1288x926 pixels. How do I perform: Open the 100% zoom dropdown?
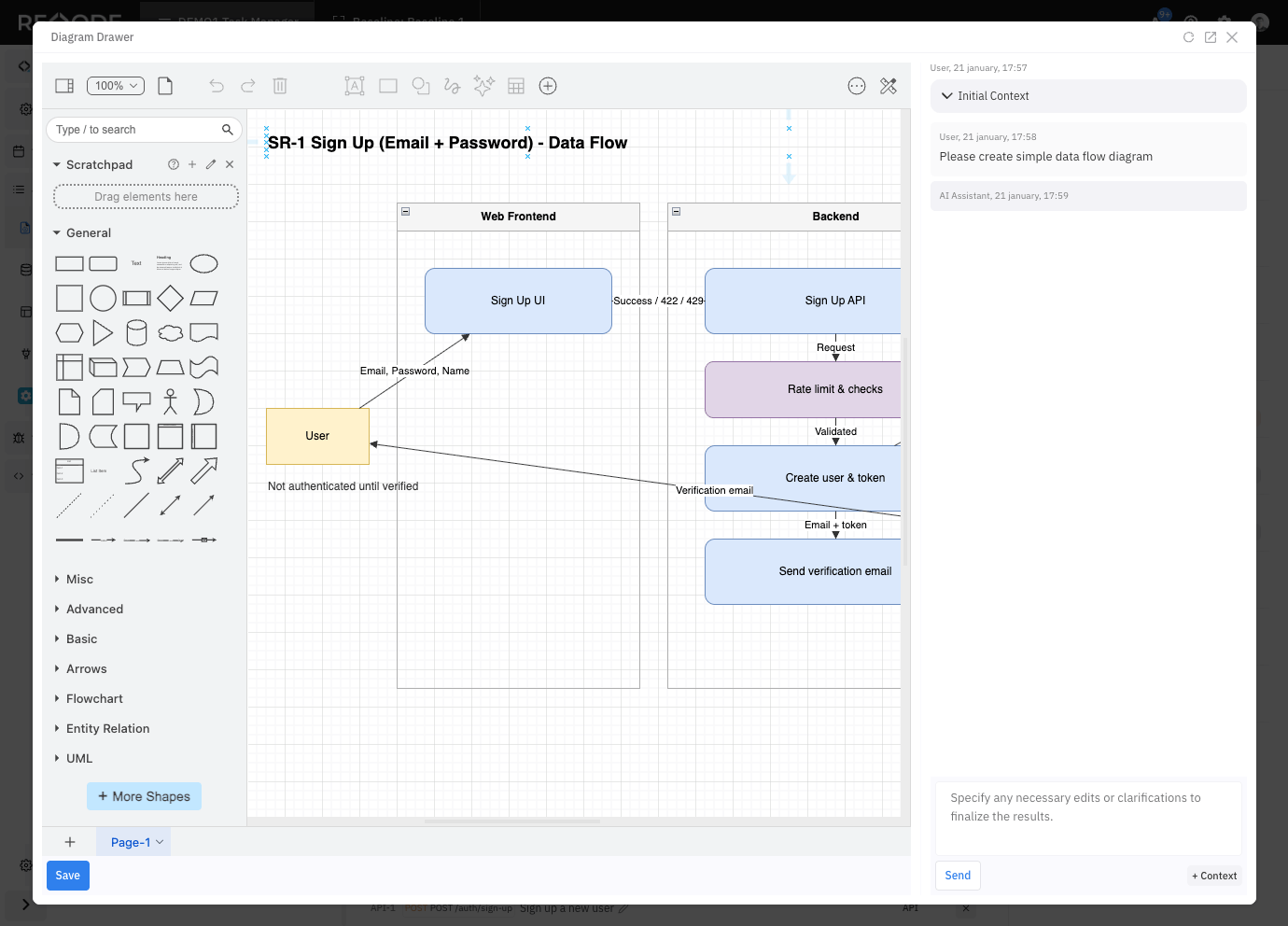click(116, 86)
